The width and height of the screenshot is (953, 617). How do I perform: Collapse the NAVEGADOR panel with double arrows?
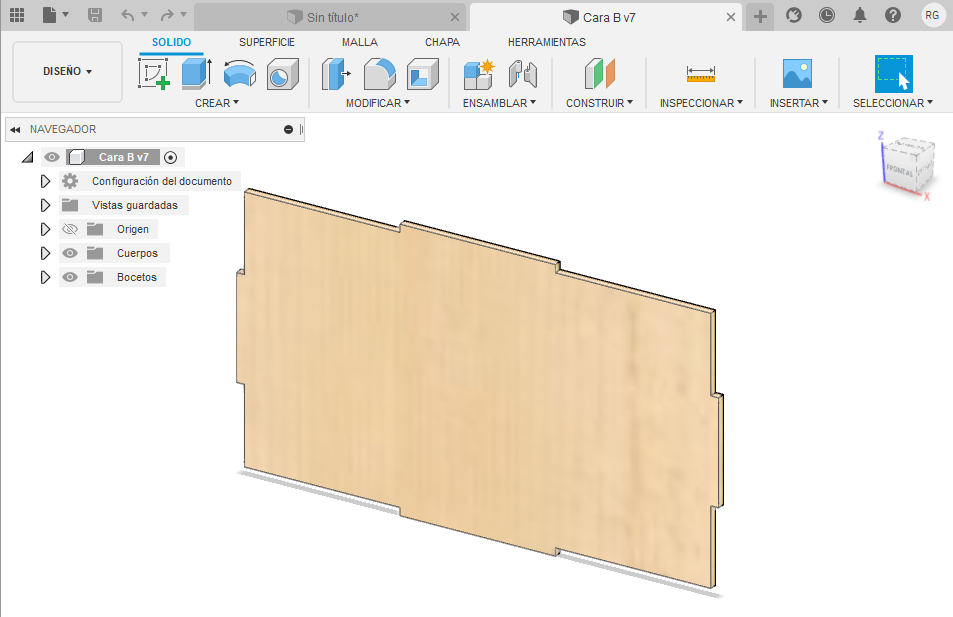coord(15,129)
